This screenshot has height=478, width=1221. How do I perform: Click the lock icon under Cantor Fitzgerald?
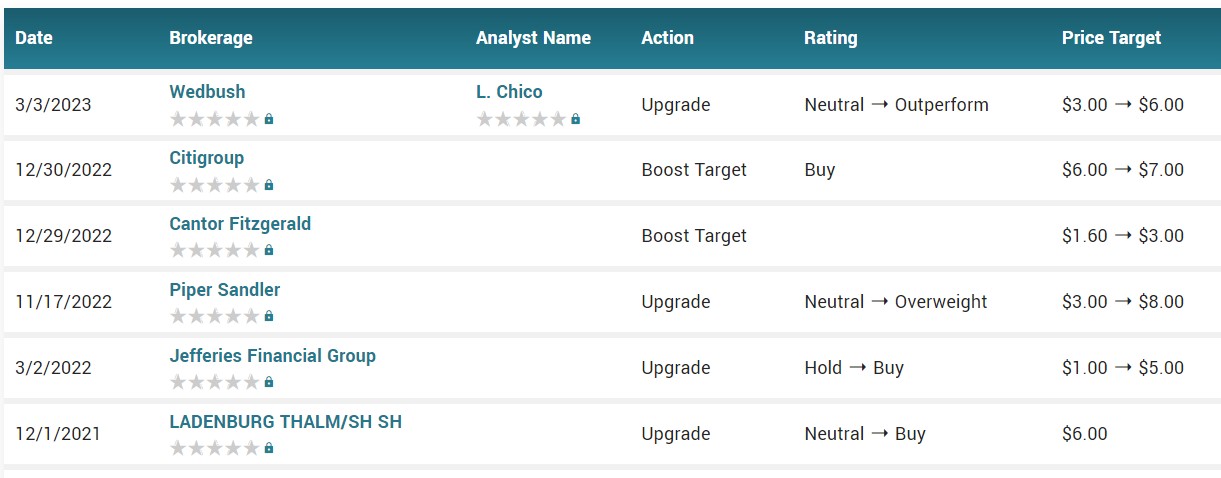[269, 251]
